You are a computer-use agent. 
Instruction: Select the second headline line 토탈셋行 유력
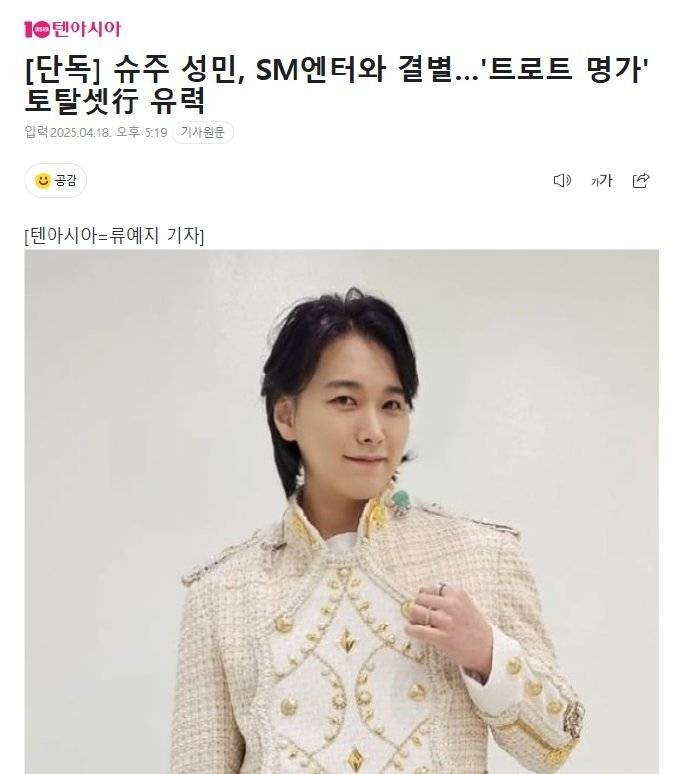(115, 101)
